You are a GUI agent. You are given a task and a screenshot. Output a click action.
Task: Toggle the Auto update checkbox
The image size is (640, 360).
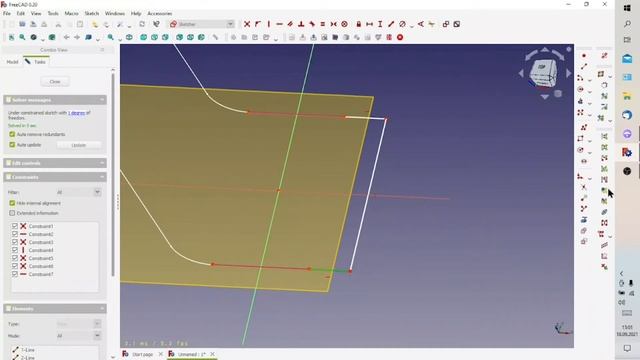tap(12, 145)
